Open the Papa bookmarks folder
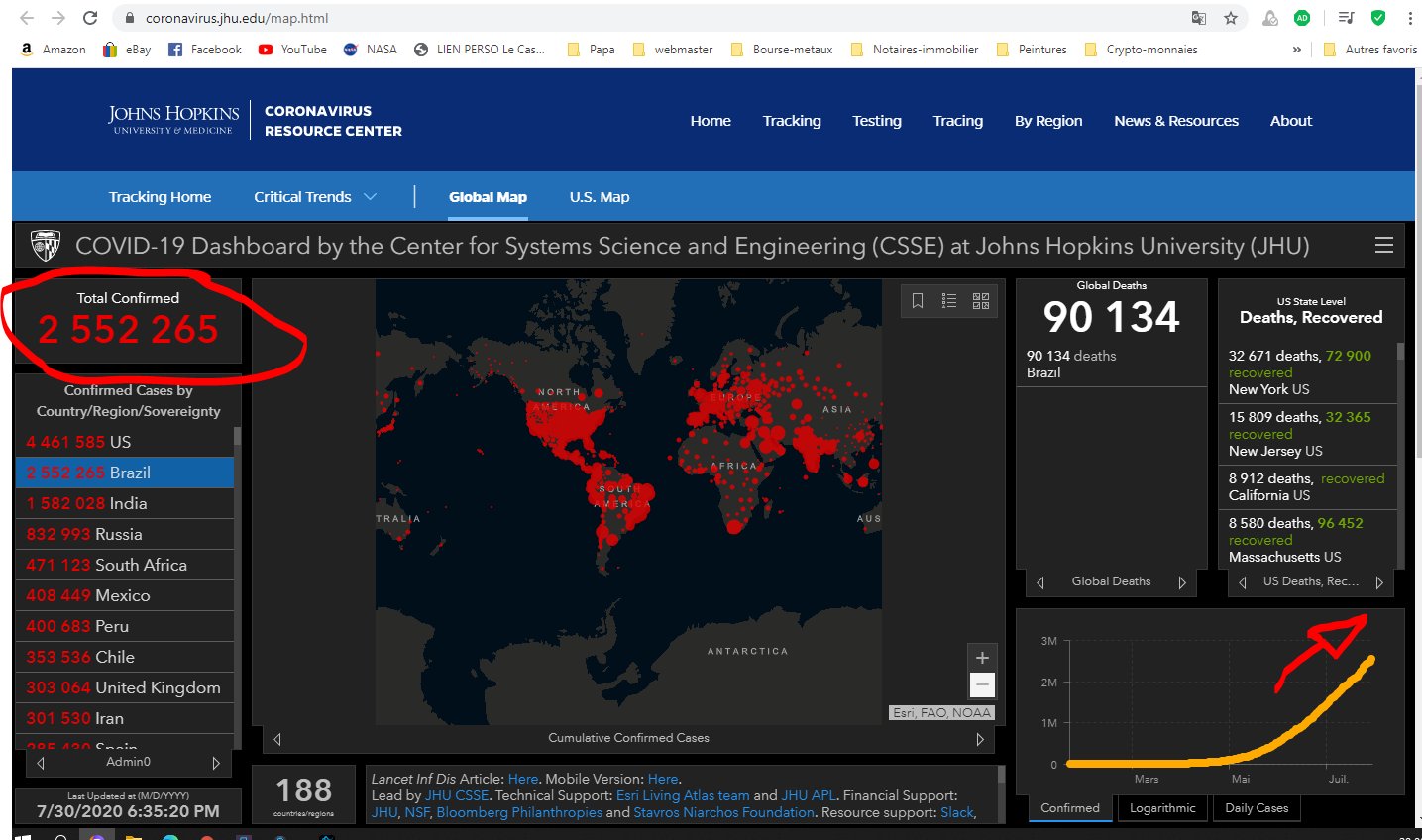 [x=591, y=50]
